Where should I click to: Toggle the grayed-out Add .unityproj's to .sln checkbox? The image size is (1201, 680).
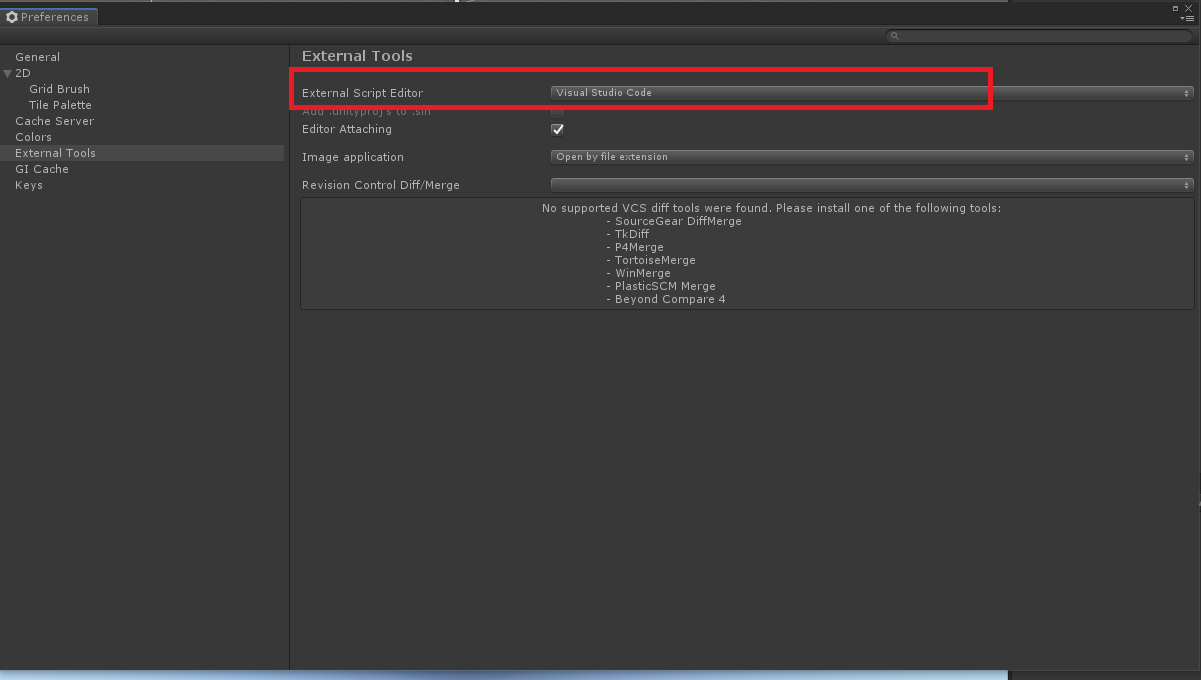pyautogui.click(x=557, y=111)
